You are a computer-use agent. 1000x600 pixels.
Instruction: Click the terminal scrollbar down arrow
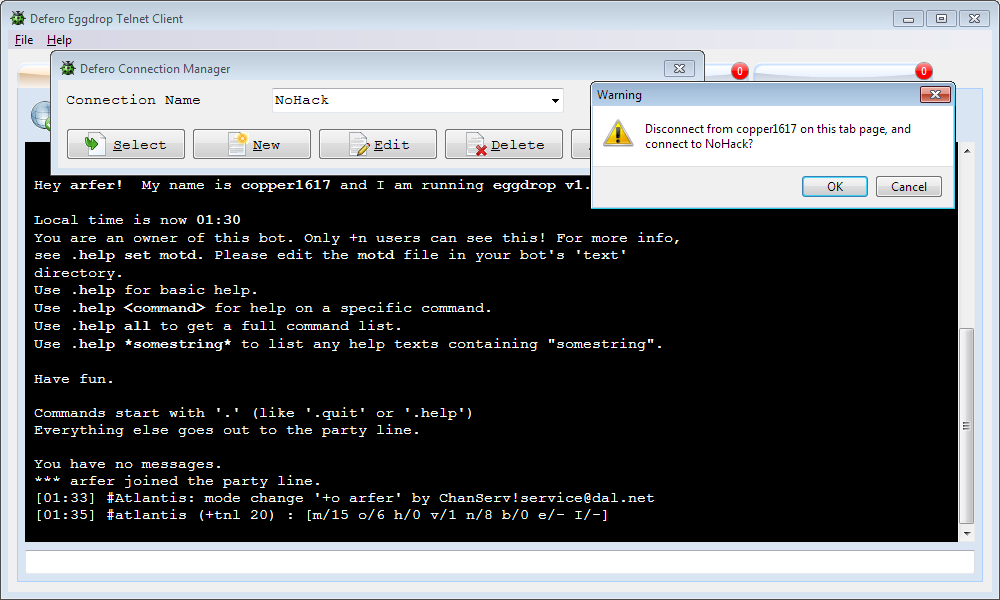967,534
